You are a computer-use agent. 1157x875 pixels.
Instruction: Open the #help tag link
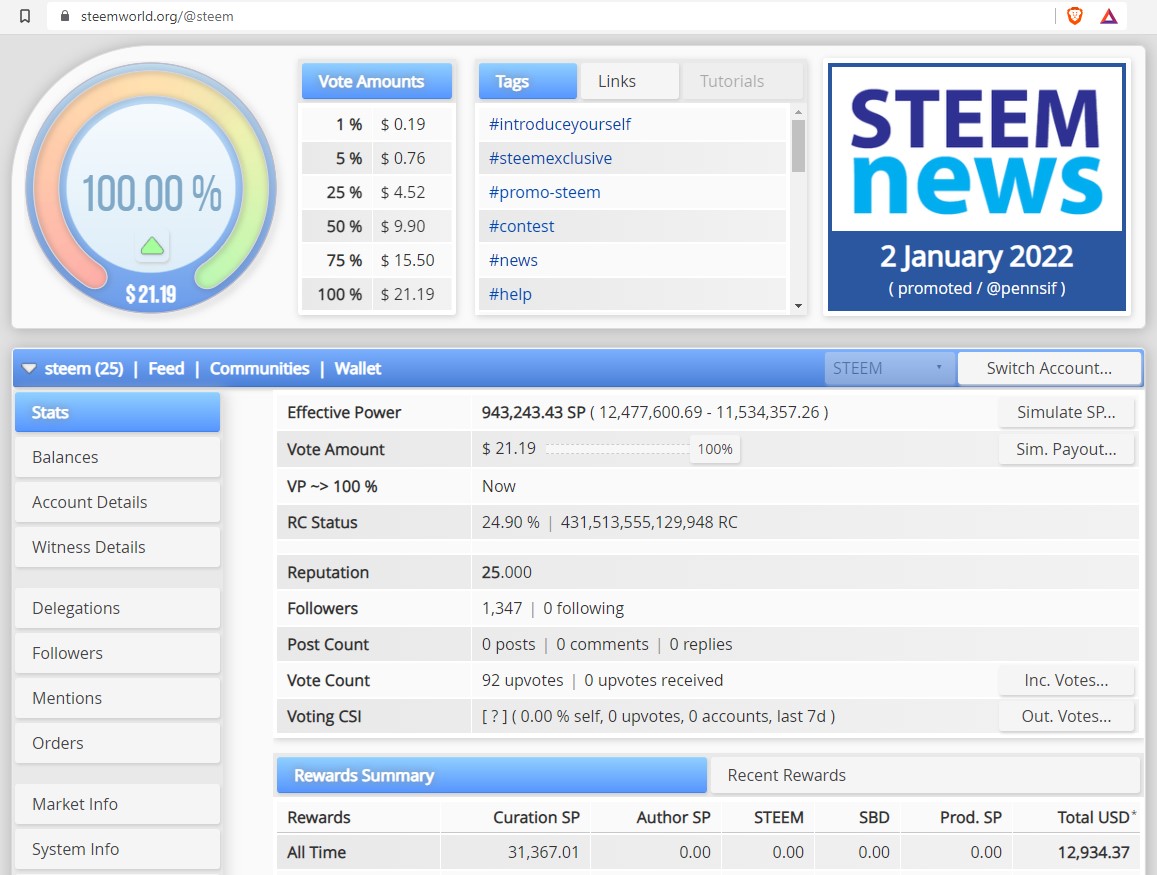511,294
